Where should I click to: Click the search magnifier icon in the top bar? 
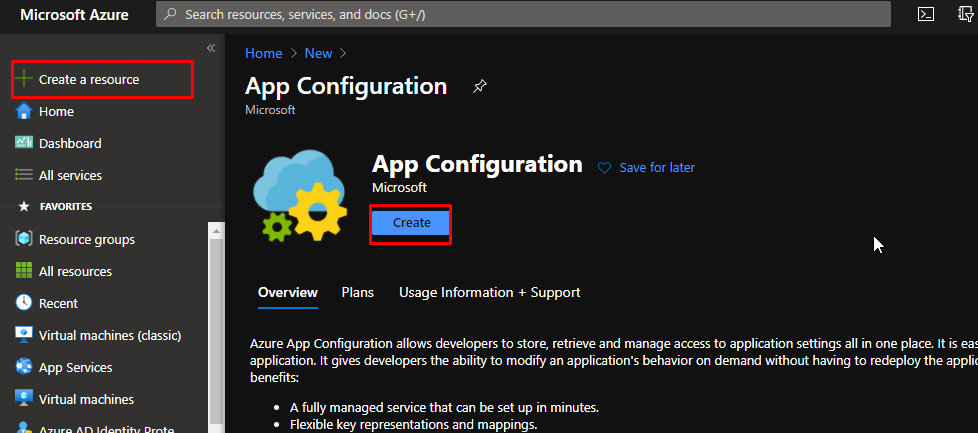point(170,14)
